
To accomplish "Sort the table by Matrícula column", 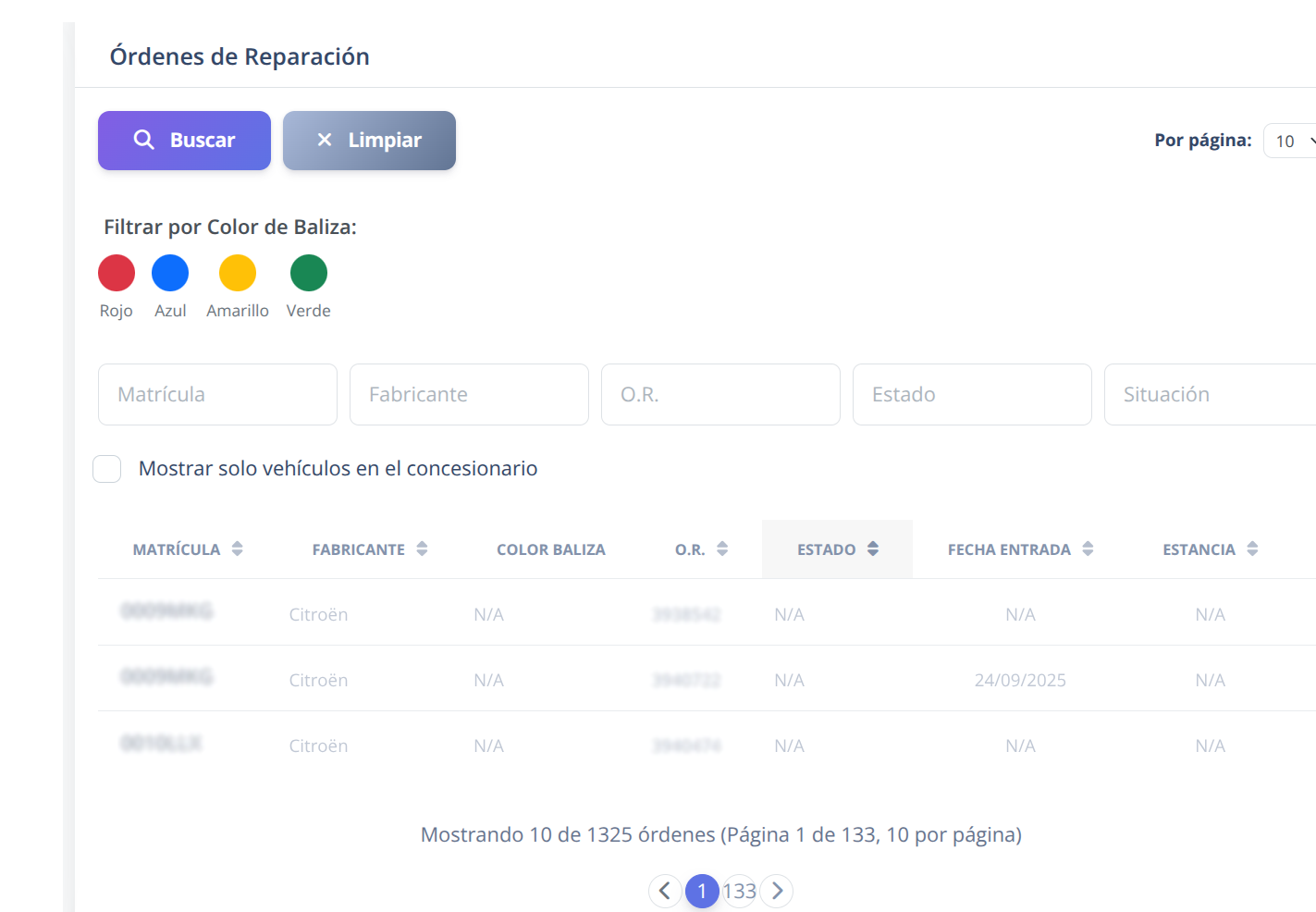I will [x=238, y=548].
